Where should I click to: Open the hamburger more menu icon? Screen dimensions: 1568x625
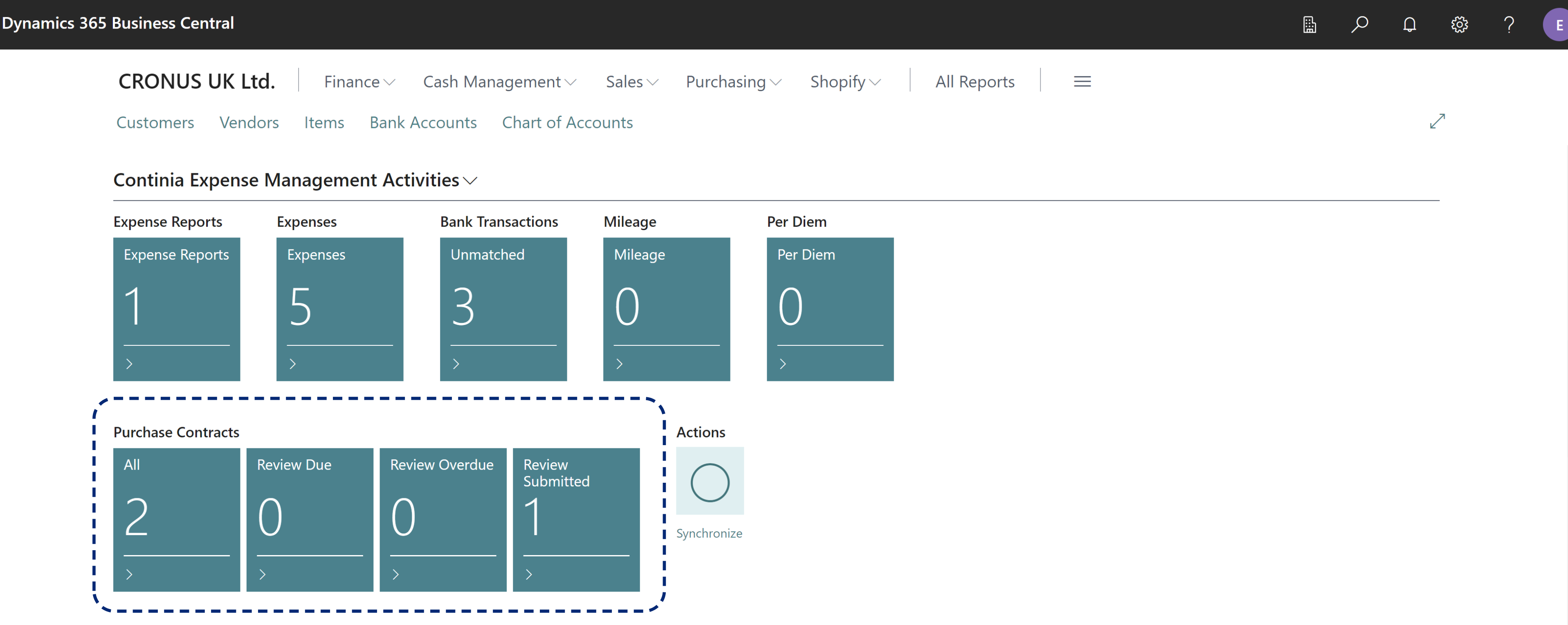[1082, 81]
